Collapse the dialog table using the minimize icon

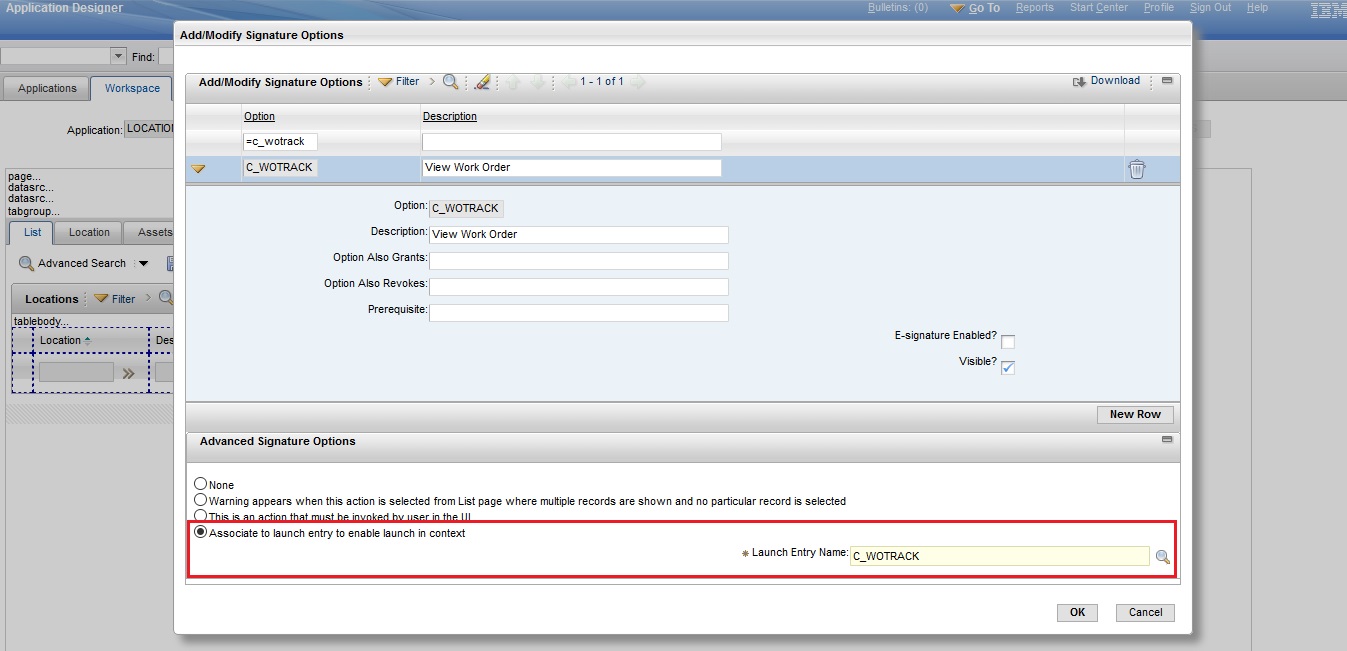[x=1167, y=81]
